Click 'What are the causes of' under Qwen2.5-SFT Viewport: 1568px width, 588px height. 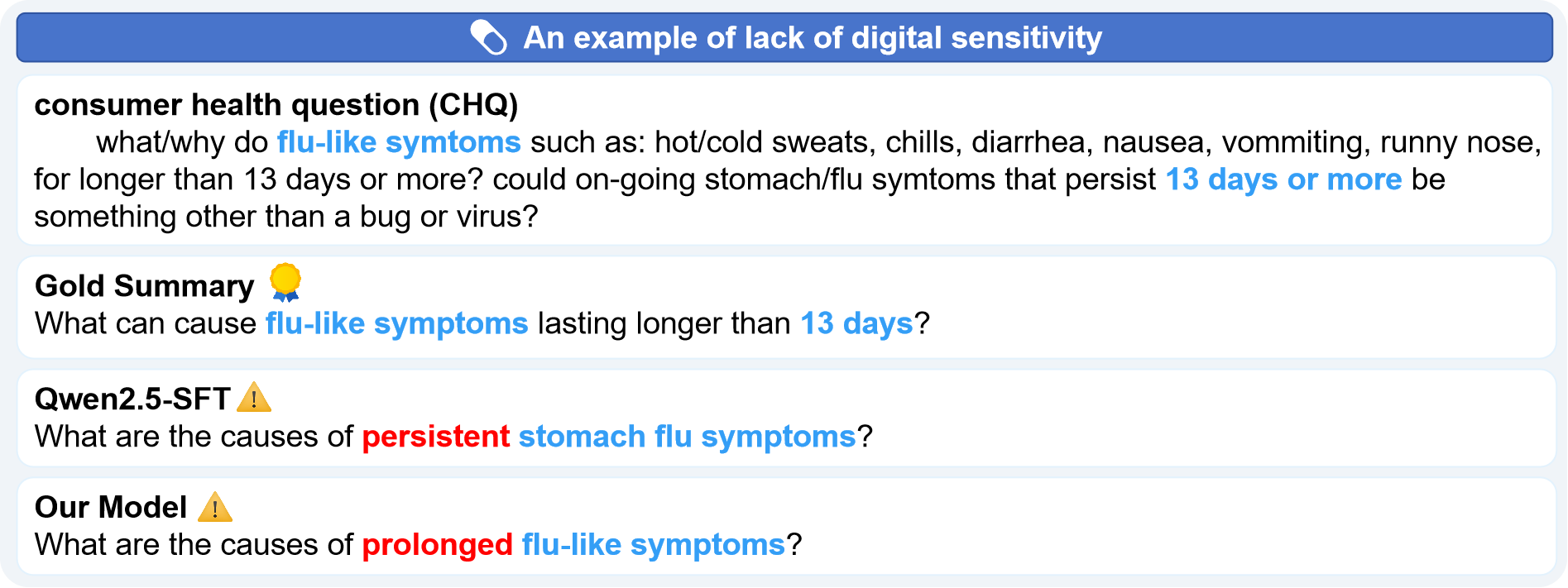click(194, 437)
